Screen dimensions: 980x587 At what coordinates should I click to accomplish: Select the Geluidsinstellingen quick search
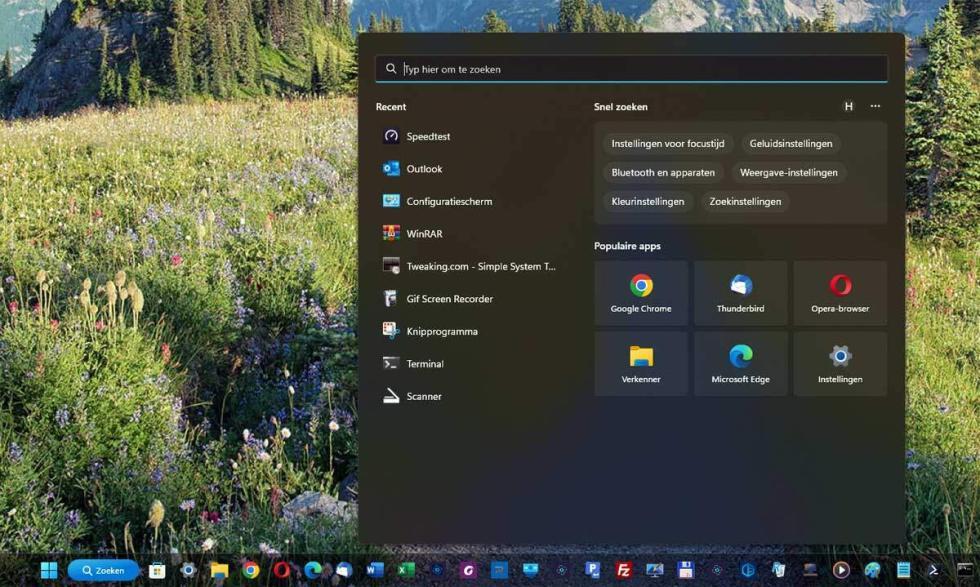[790, 143]
